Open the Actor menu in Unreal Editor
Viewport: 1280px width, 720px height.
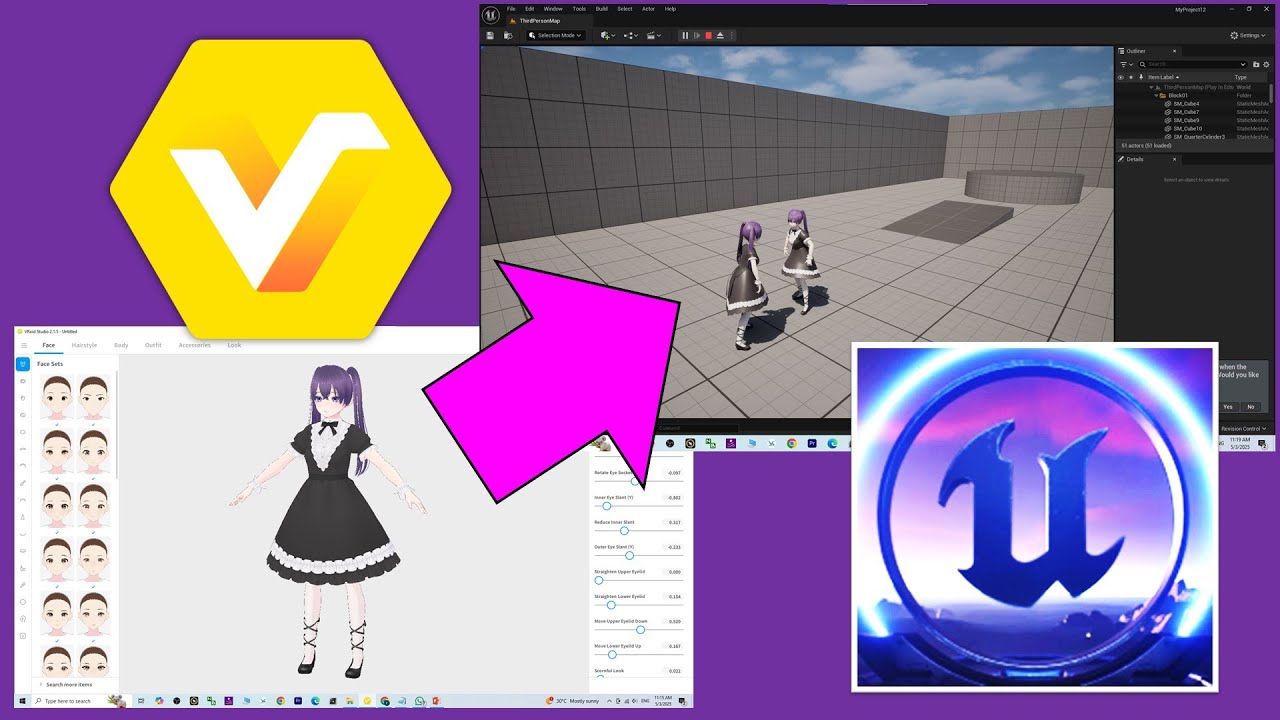pos(648,9)
